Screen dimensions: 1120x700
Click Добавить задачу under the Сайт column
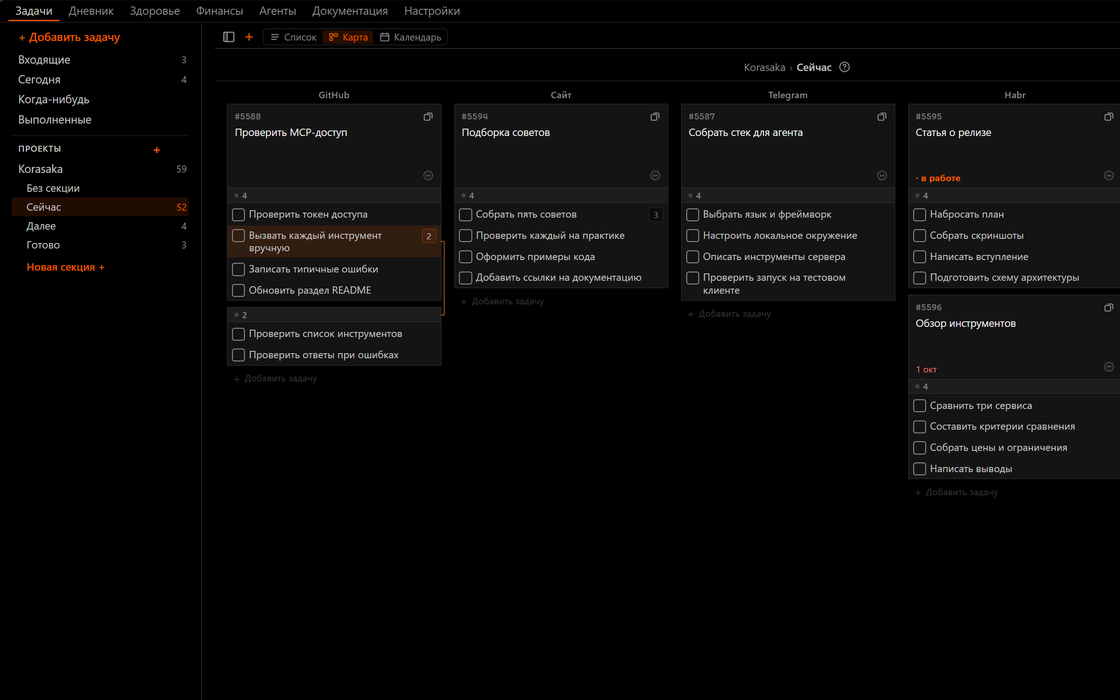click(503, 301)
